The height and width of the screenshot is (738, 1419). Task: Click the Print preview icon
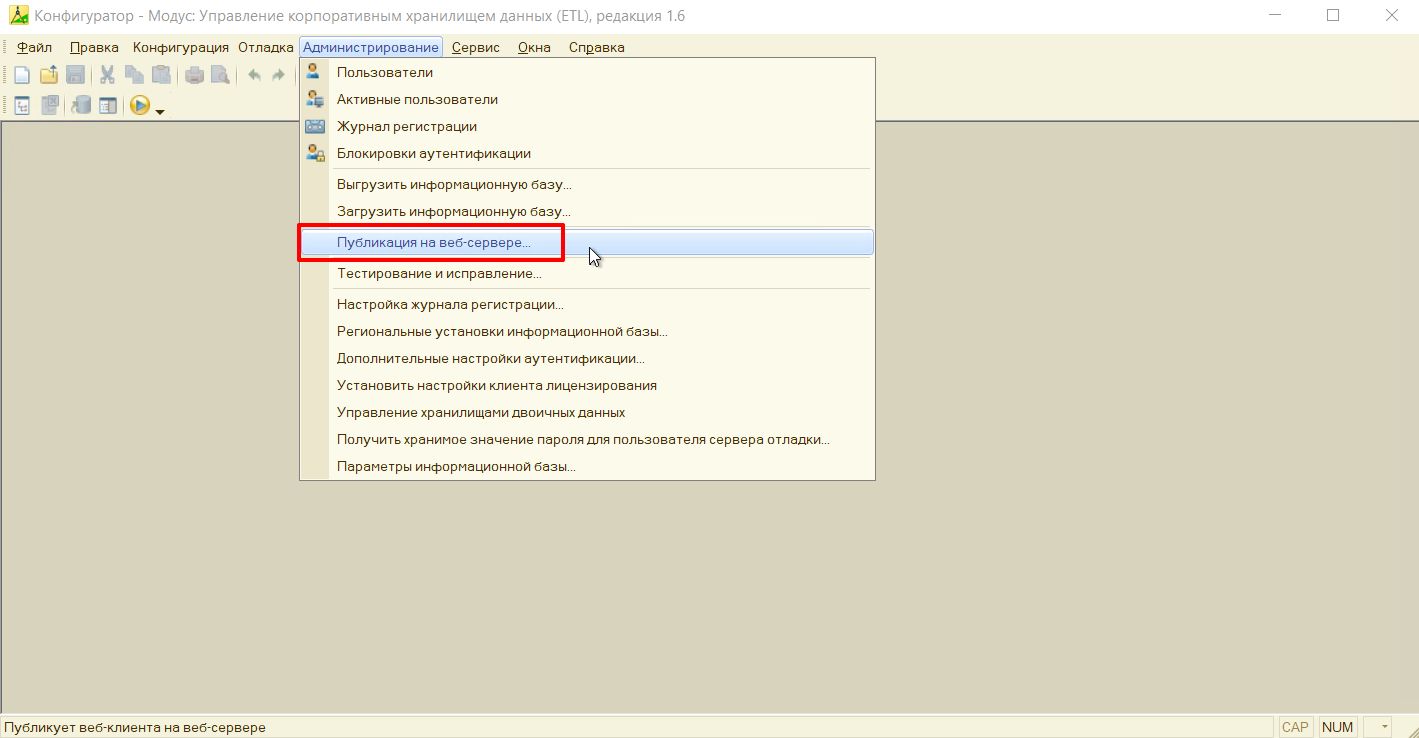[x=220, y=75]
